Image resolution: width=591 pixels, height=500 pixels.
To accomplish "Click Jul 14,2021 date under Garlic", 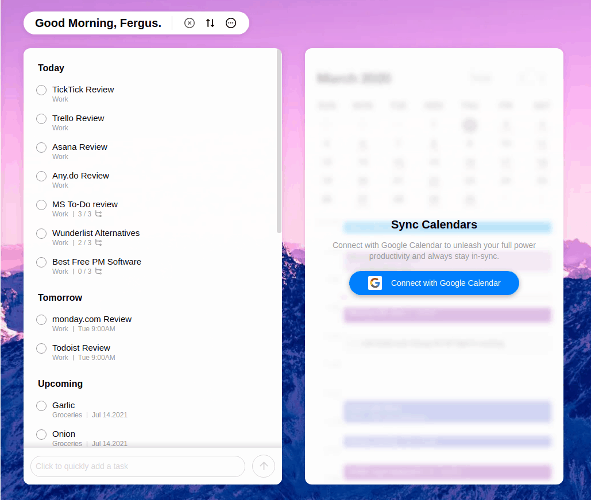I will coord(109,415).
